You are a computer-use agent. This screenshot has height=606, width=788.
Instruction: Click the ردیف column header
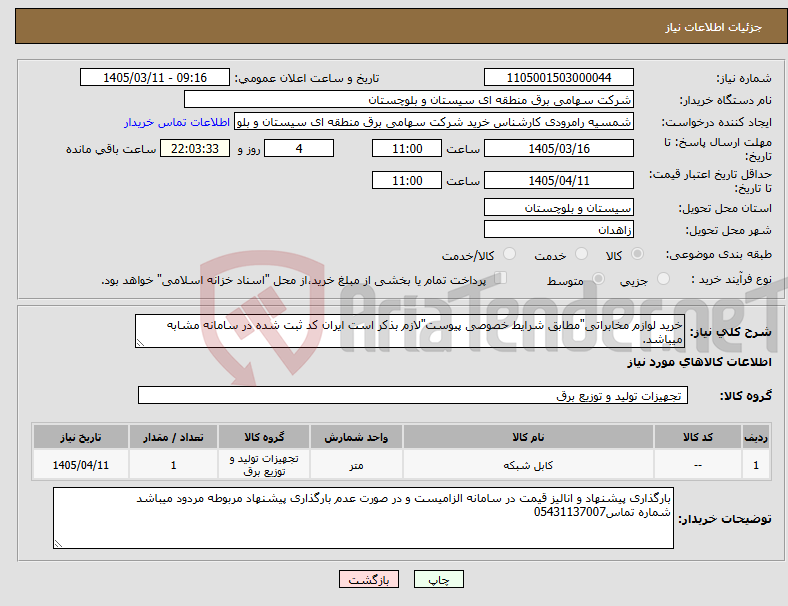756,437
